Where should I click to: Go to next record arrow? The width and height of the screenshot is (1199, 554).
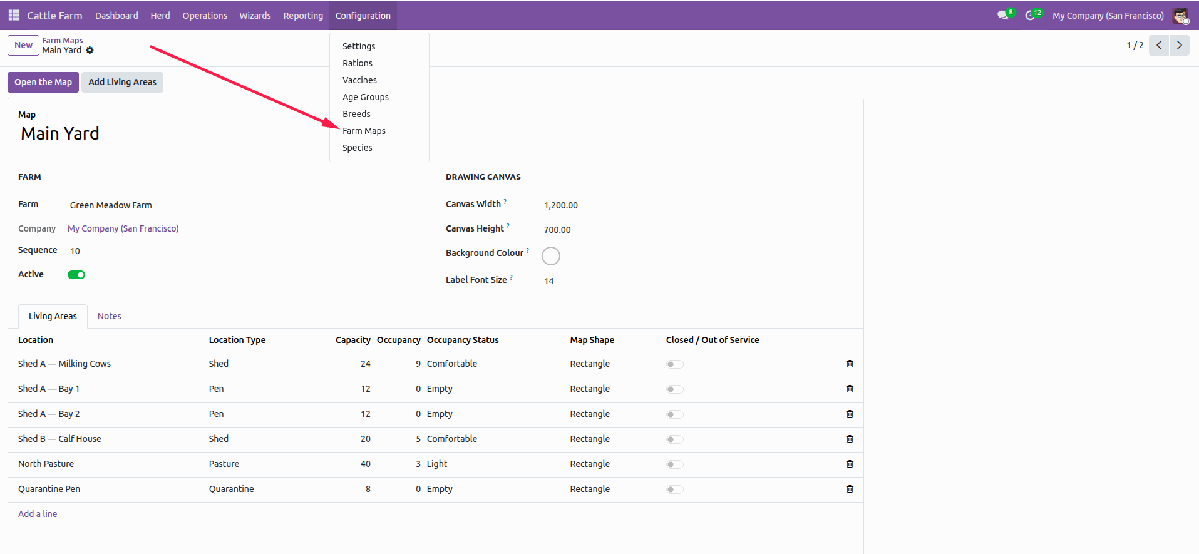click(x=1180, y=45)
